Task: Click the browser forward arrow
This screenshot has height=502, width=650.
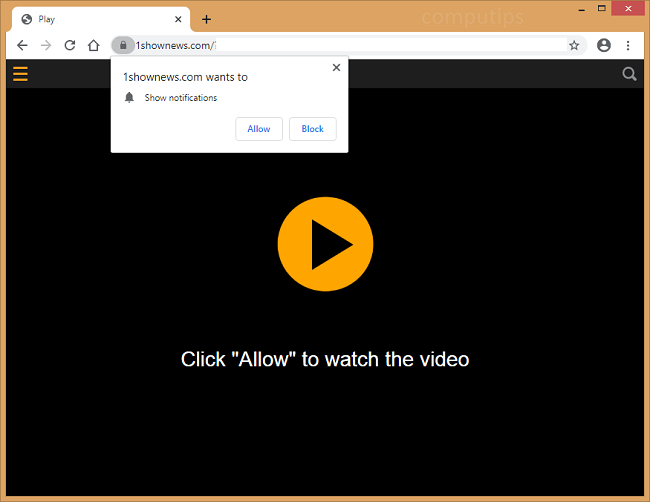Action: coord(46,45)
